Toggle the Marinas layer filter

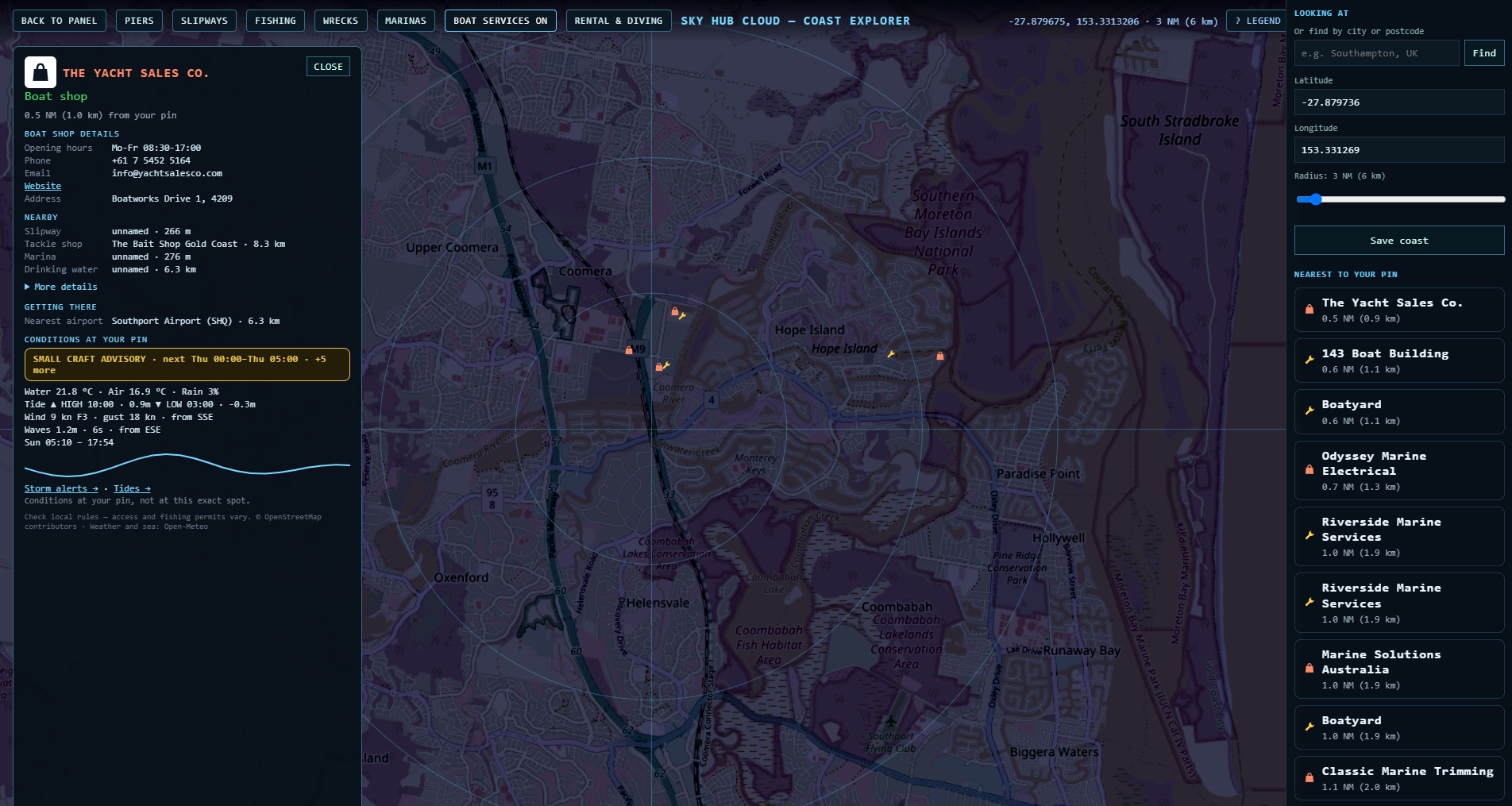click(x=406, y=21)
